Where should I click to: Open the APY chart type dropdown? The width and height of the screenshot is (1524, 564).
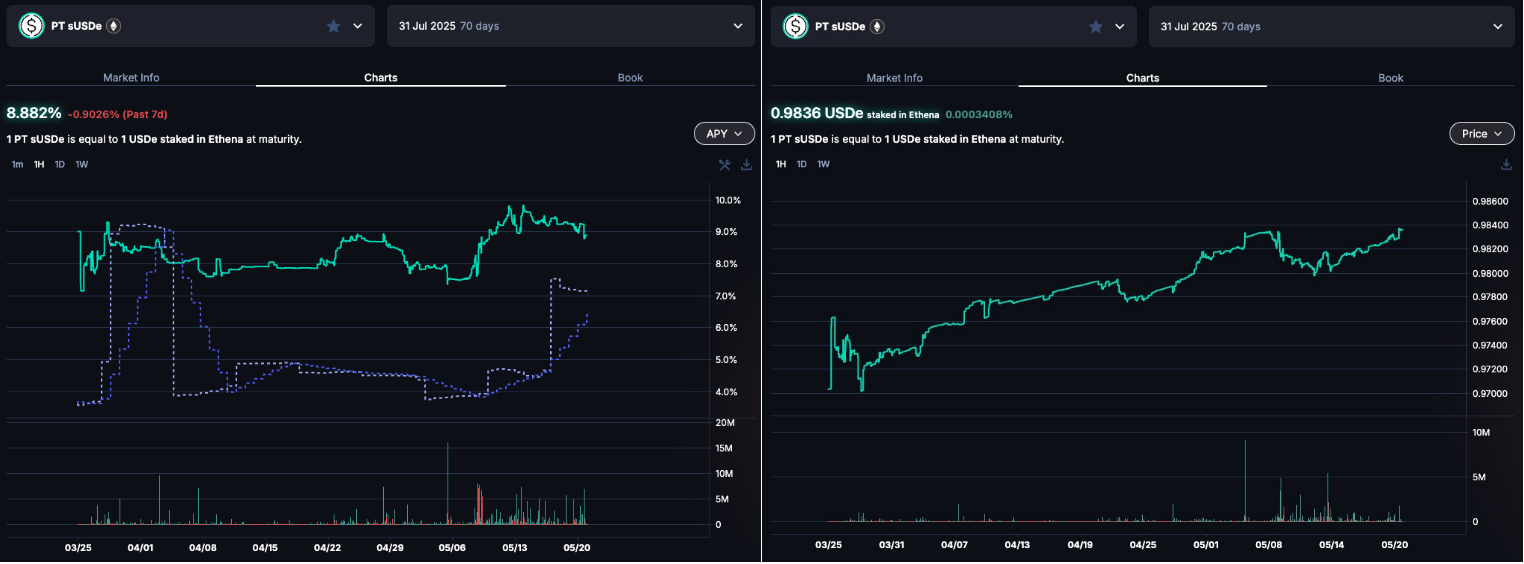coord(724,133)
